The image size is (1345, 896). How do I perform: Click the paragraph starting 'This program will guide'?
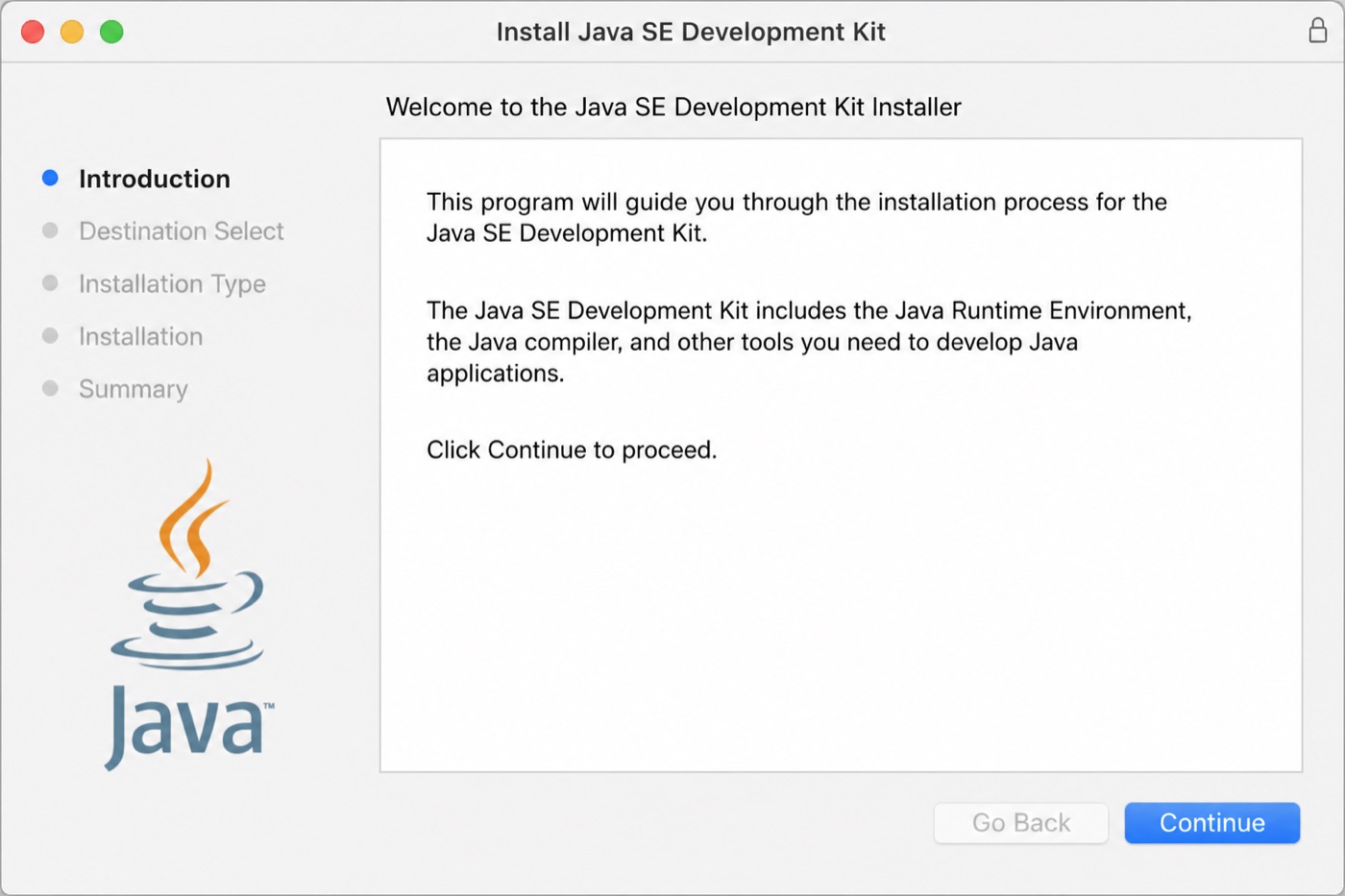point(796,217)
